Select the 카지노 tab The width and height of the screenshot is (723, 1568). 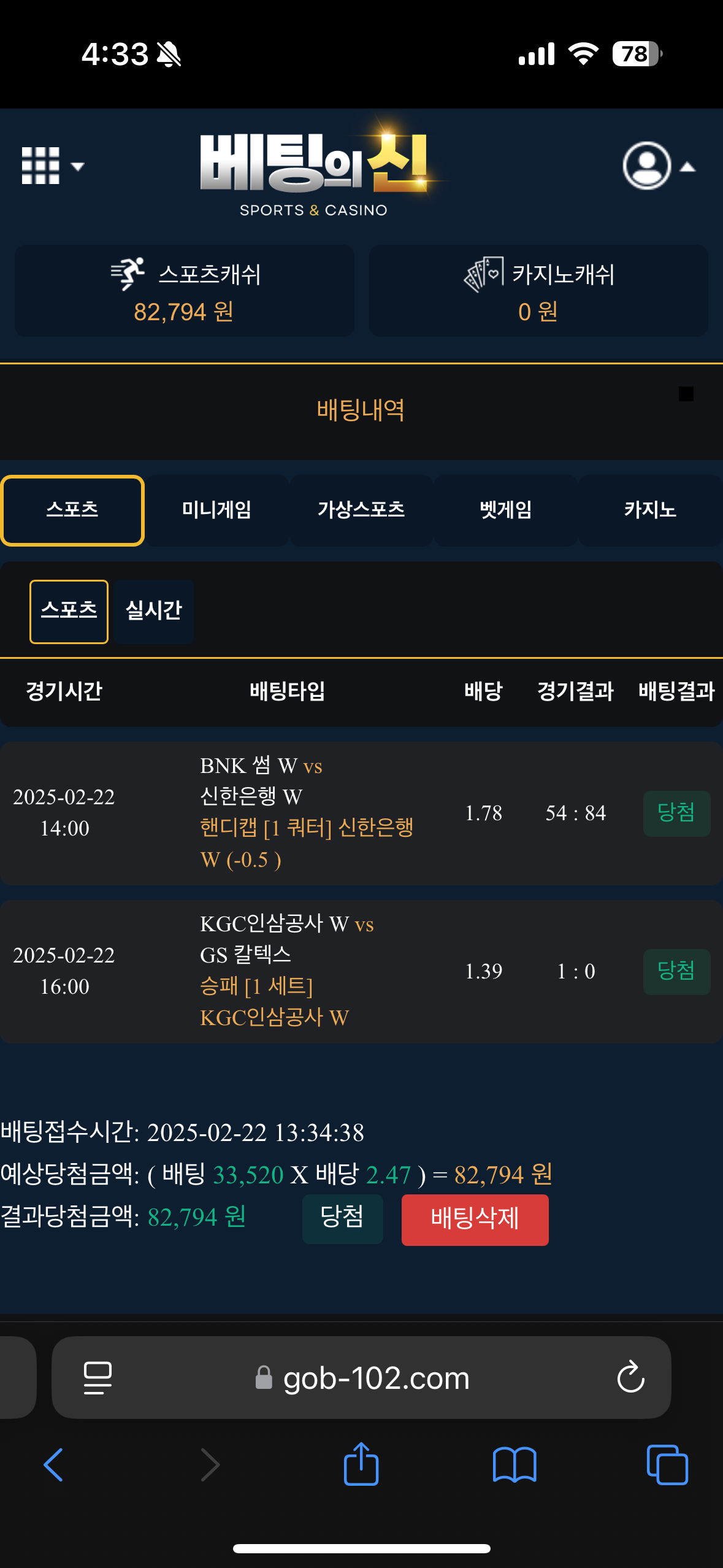[650, 510]
